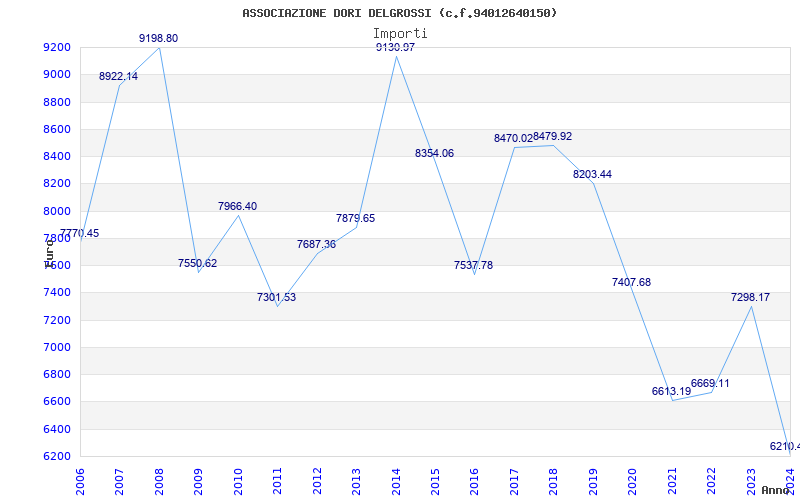Viewport: 800px width, 500px height.
Task: Click y-axis value 7200
Action: [x=57, y=320]
